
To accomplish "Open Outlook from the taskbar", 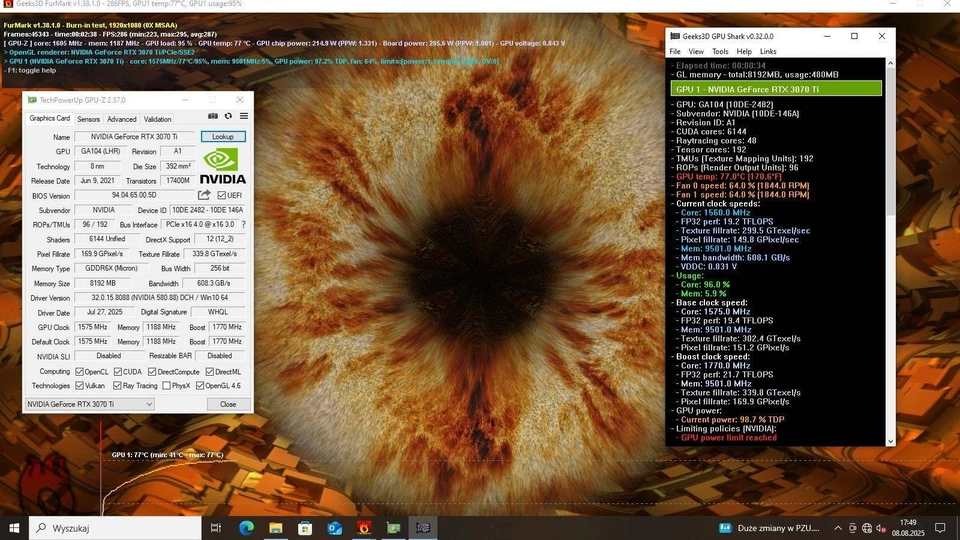I will 334,528.
